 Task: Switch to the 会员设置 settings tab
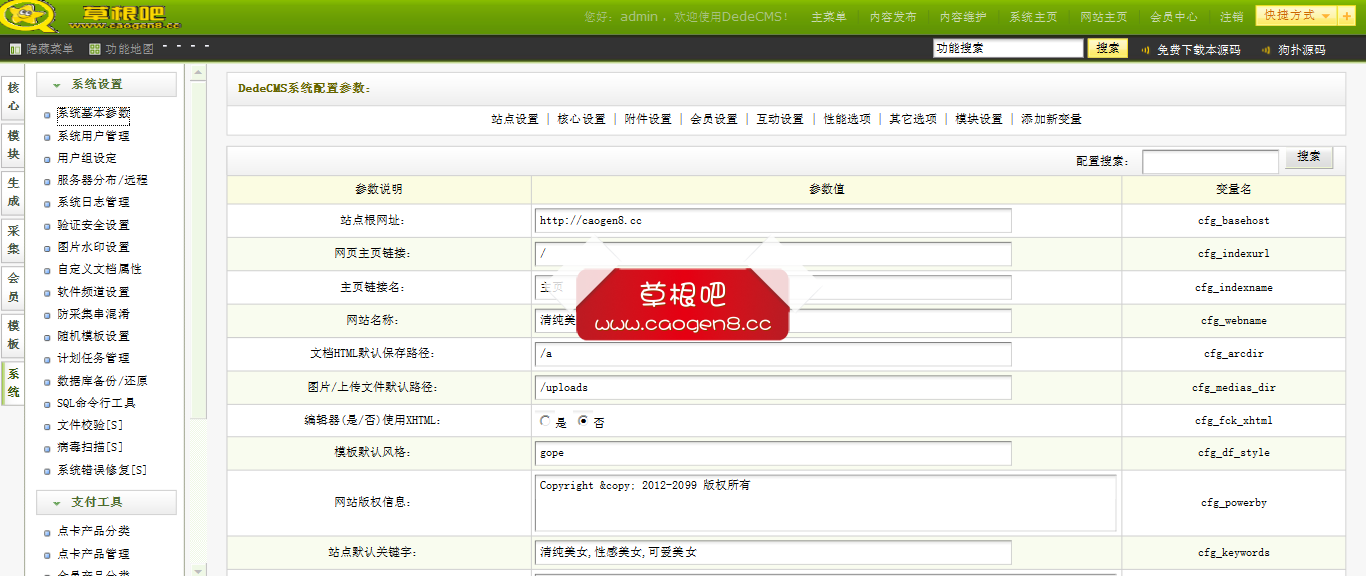716,118
